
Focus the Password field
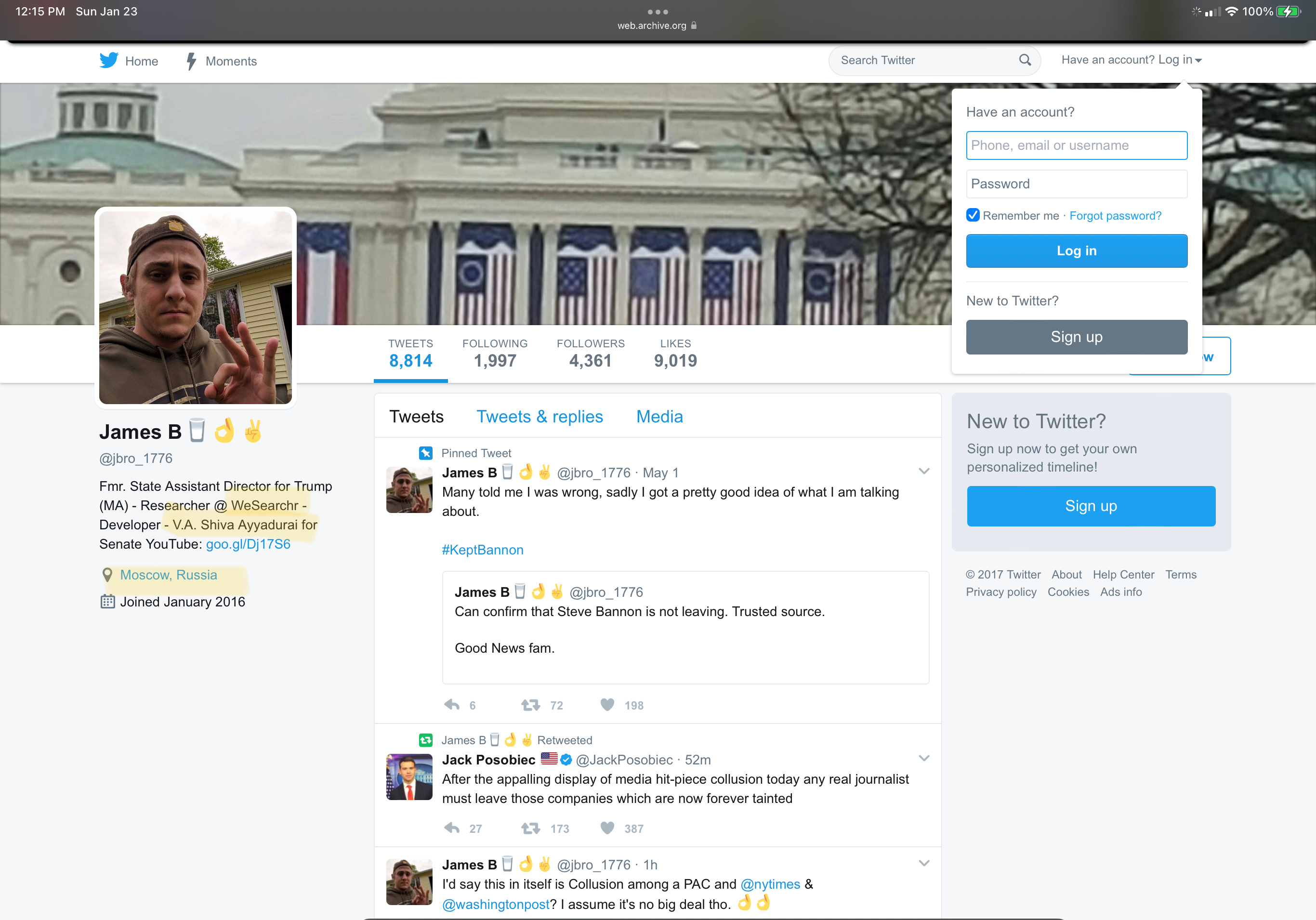(1077, 184)
